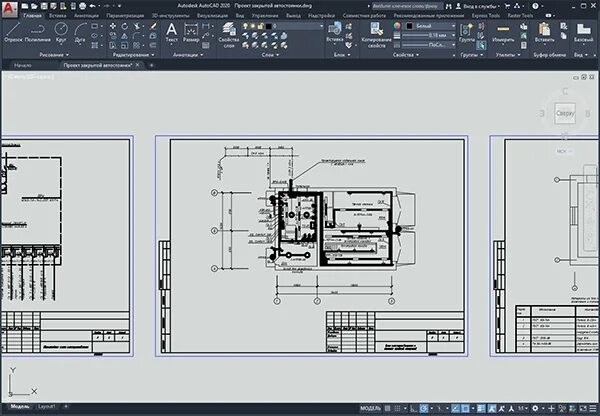Image resolution: width=600 pixels, height=416 pixels.
Task: Open the Layout1 tab
Action: pos(46,406)
